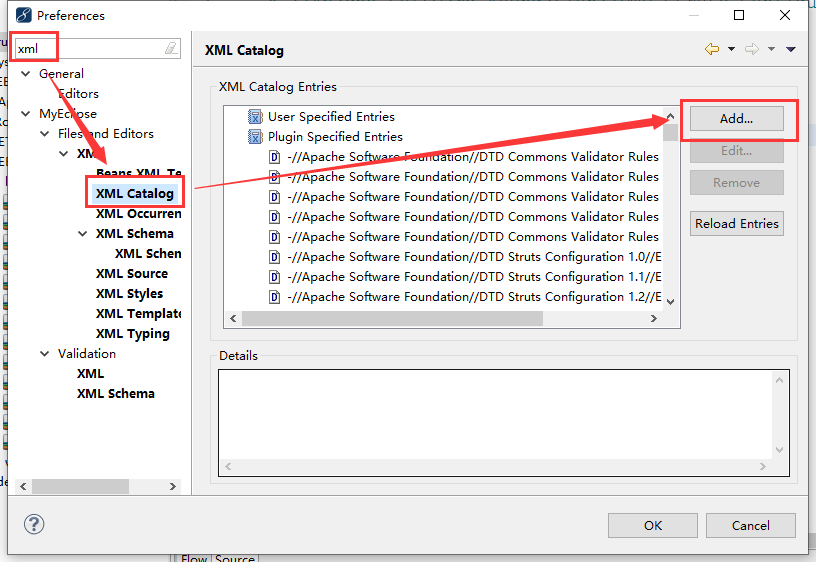Viewport: 816px width, 562px height.
Task: Click the Add... button
Action: coord(736,119)
